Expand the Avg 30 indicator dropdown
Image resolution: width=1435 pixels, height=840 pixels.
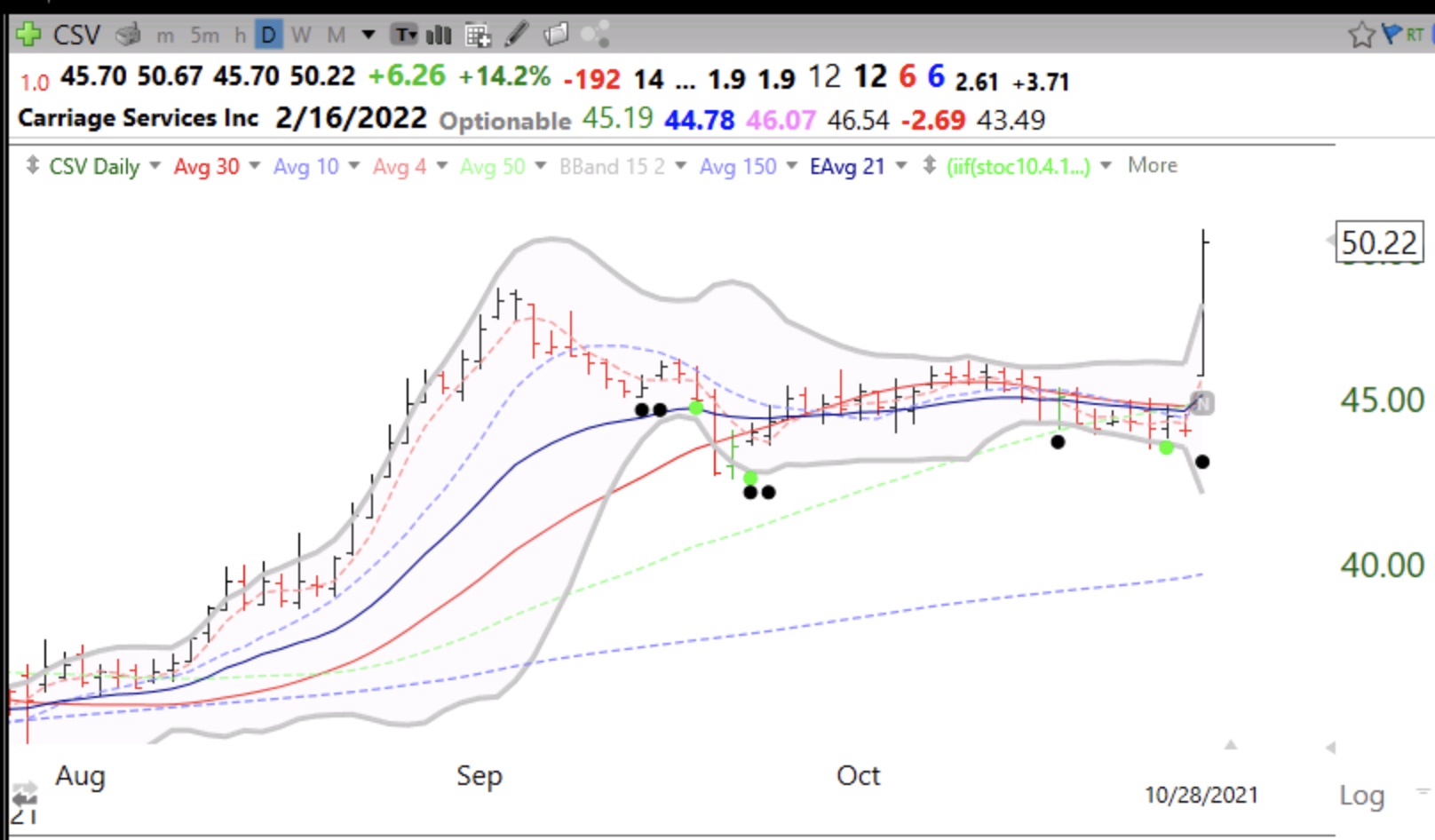tap(255, 166)
